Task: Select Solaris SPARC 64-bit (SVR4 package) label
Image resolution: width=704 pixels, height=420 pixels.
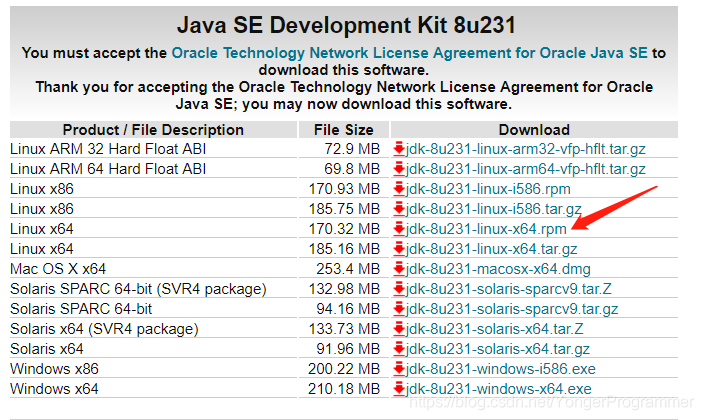Action: coord(138,289)
